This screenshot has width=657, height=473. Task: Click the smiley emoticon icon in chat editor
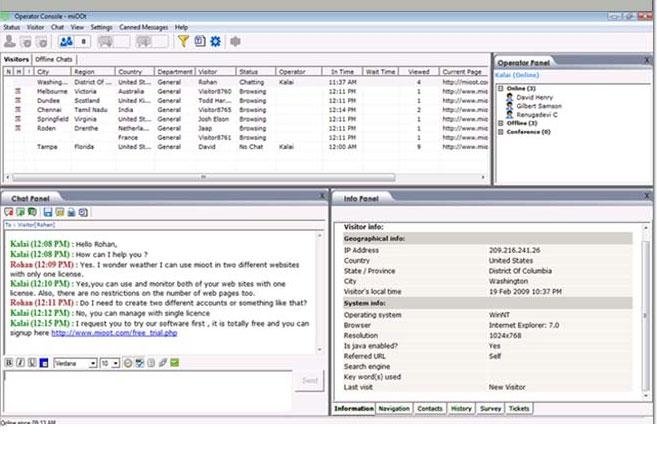[x=129, y=362]
